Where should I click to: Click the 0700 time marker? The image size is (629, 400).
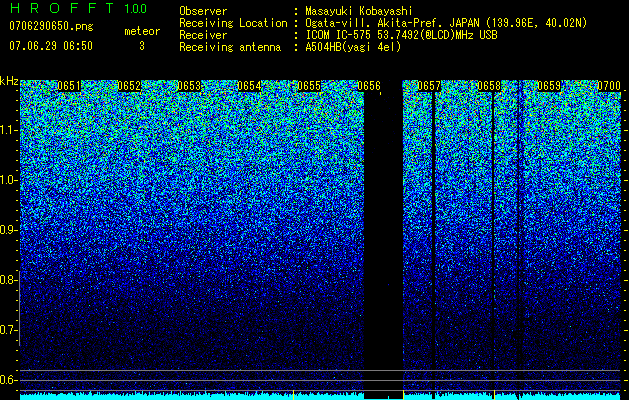tap(609, 86)
